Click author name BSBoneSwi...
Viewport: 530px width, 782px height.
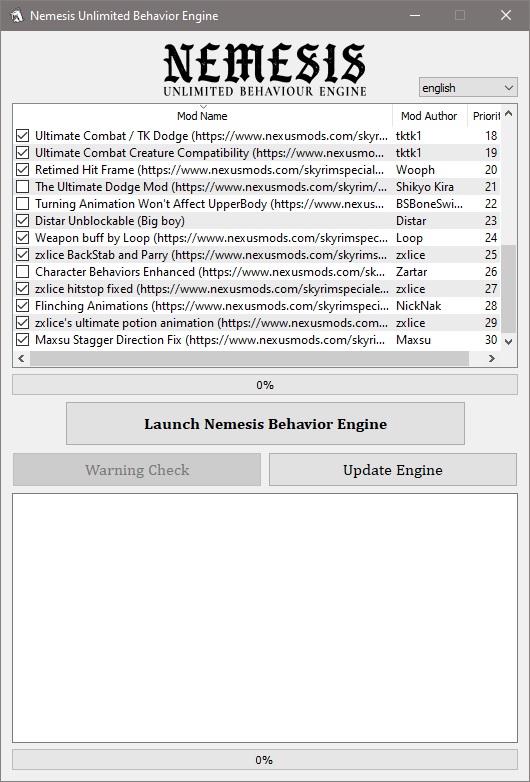coord(430,203)
